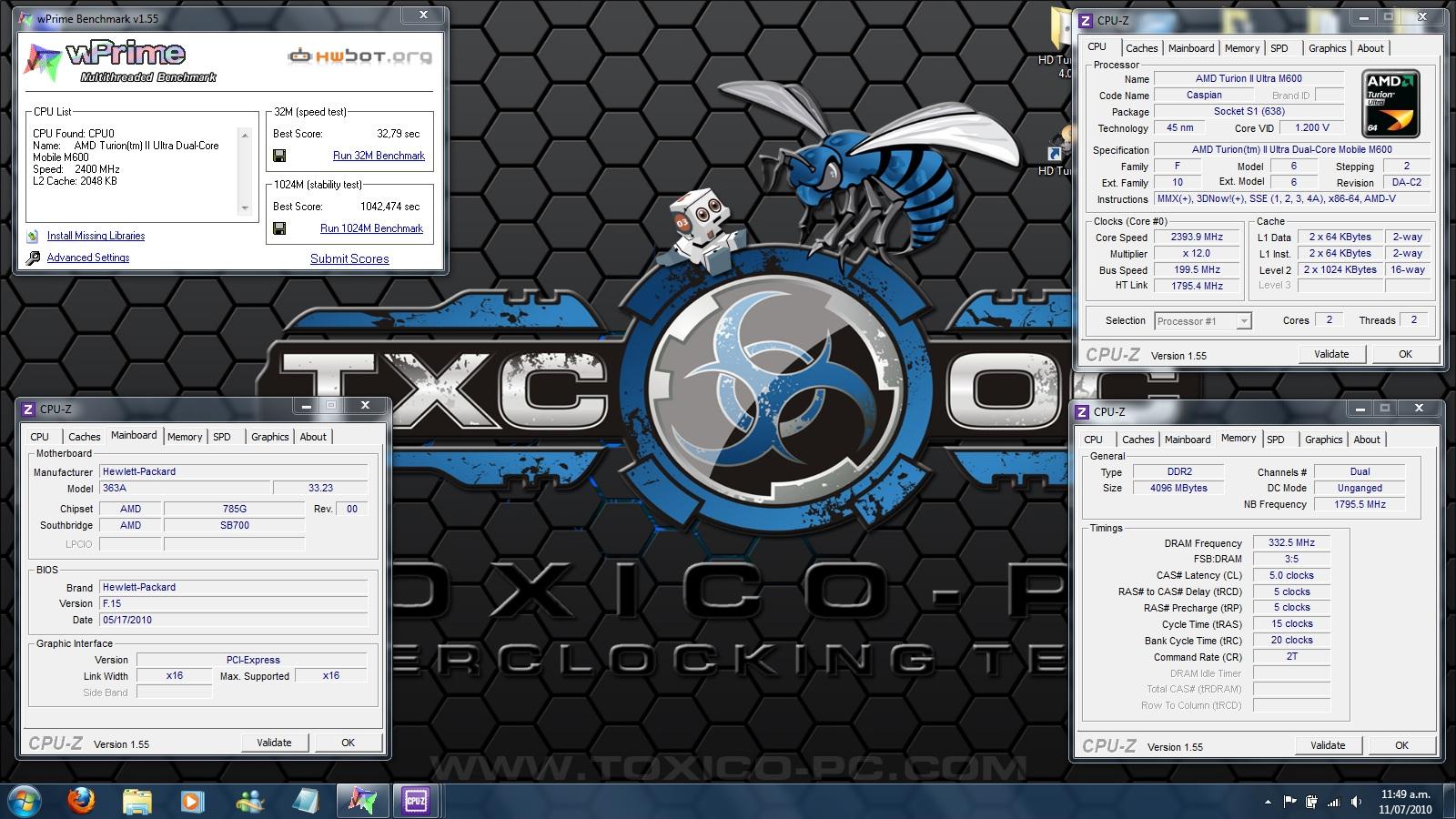Switch to the CPU-Z taskbar button
Image resolution: width=1456 pixels, height=819 pixels.
416,801
